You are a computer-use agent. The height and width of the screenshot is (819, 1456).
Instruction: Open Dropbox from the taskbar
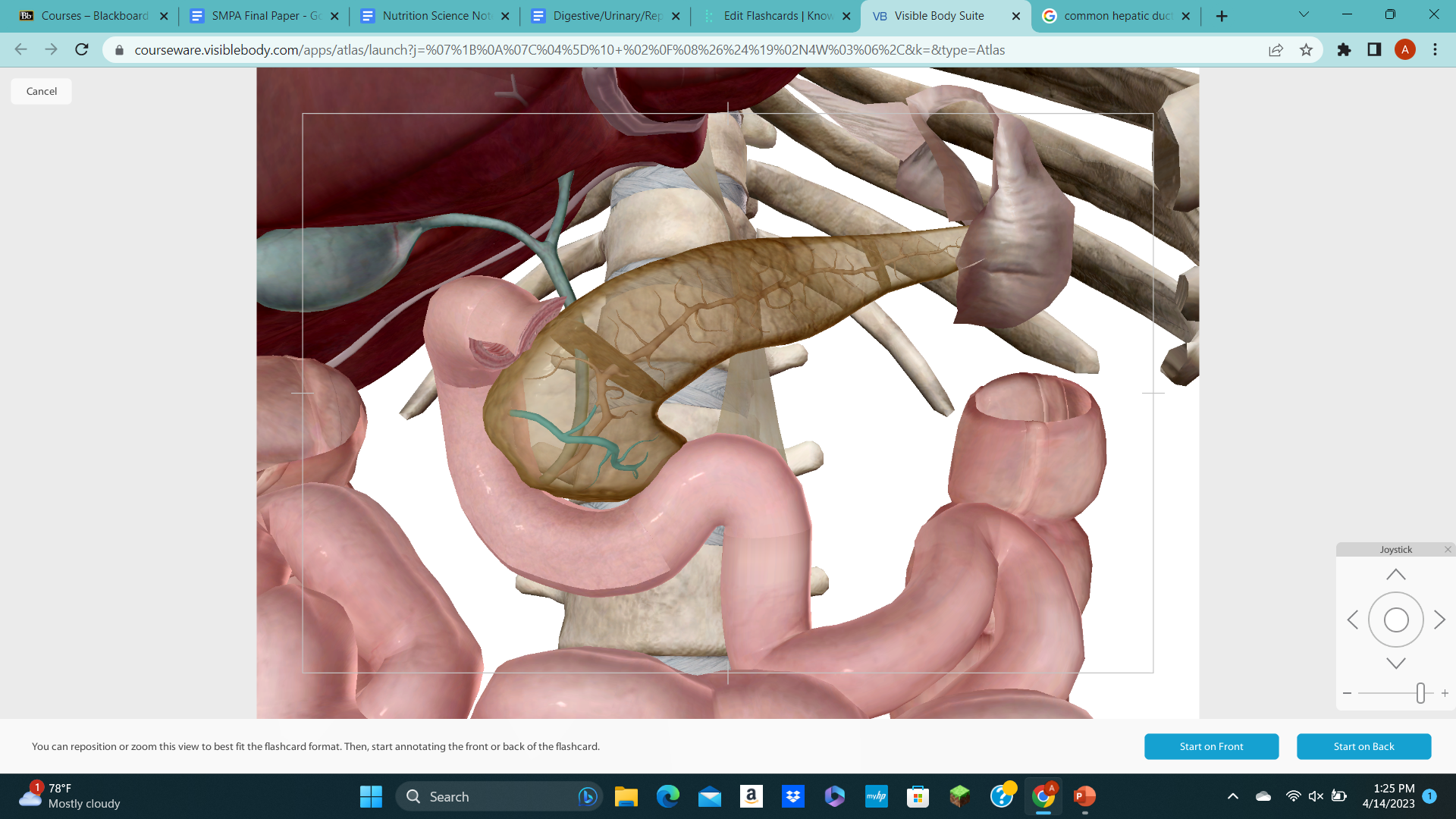(x=793, y=796)
